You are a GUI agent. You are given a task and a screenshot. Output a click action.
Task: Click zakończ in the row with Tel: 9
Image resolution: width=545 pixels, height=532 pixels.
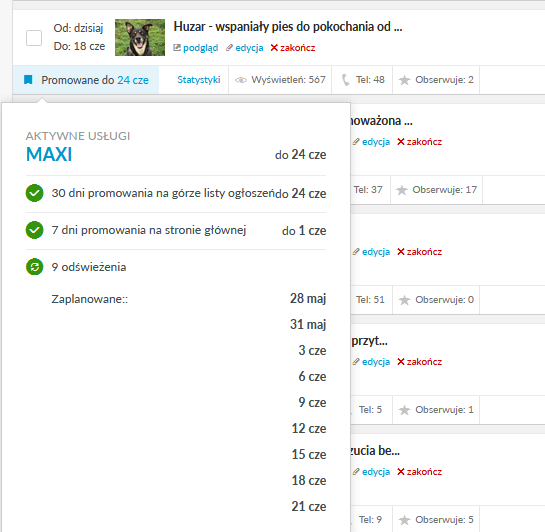[x=424, y=472]
